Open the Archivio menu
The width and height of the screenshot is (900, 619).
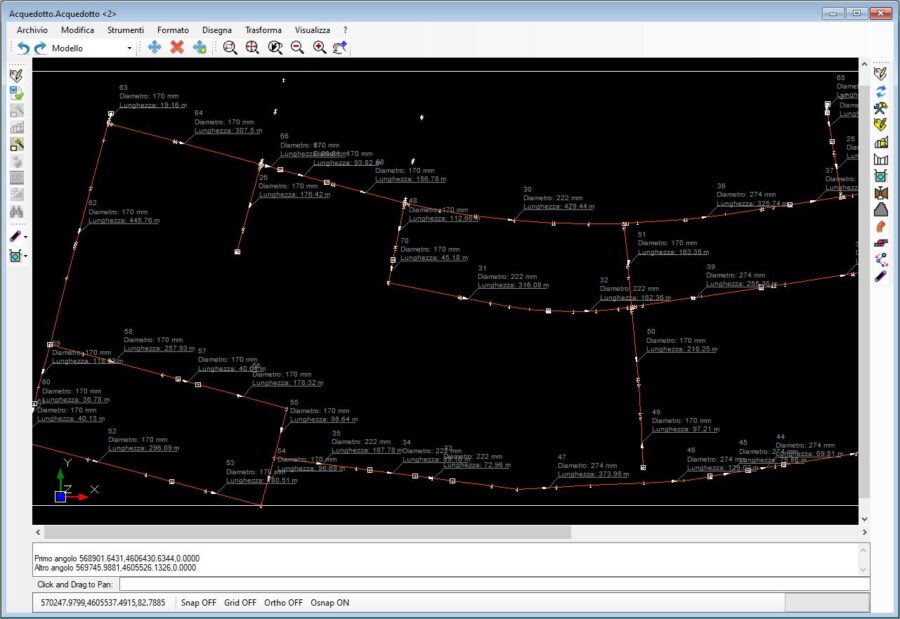click(x=32, y=30)
